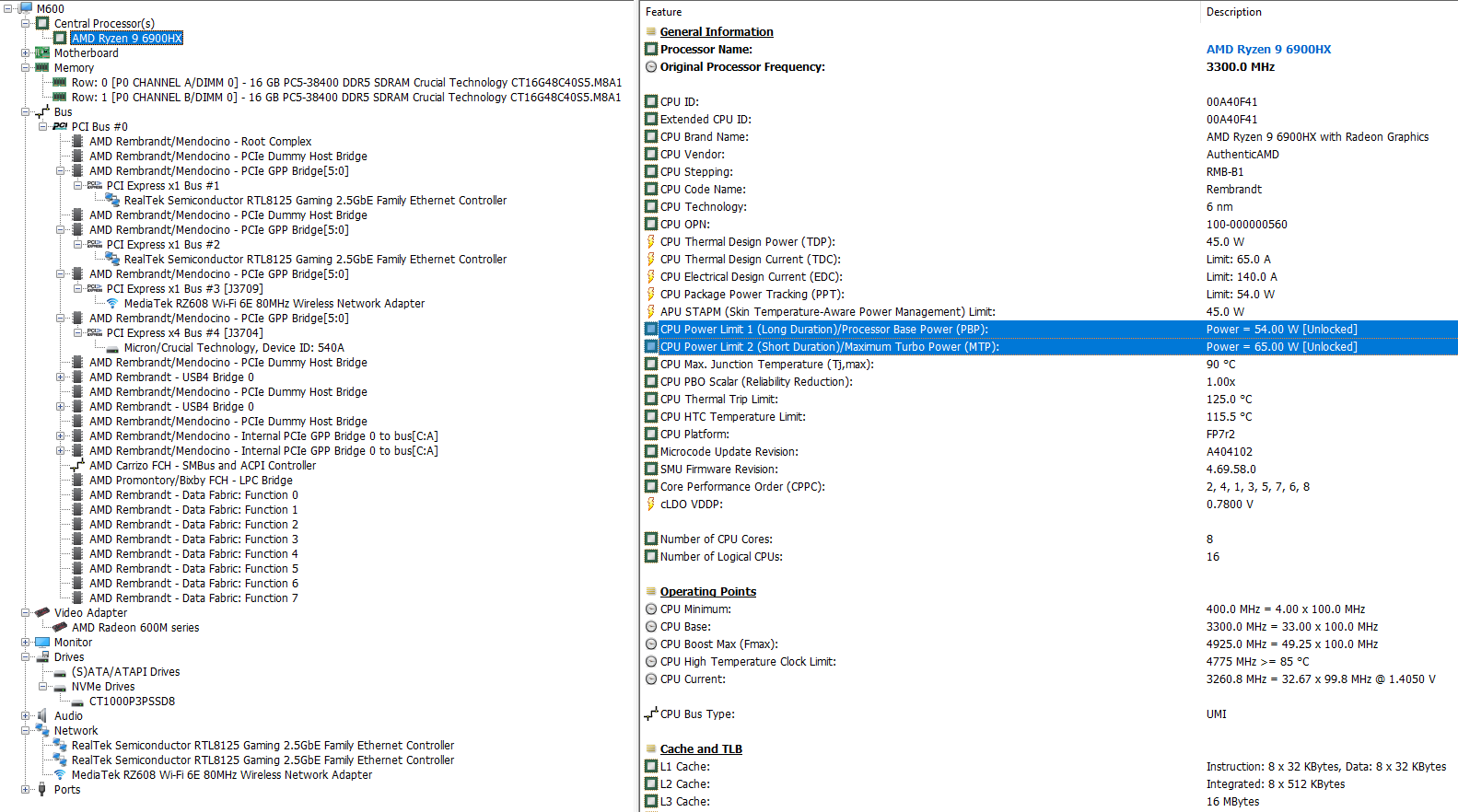Collapse the Memory node
Screen dimensions: 1458x812
tap(26, 67)
